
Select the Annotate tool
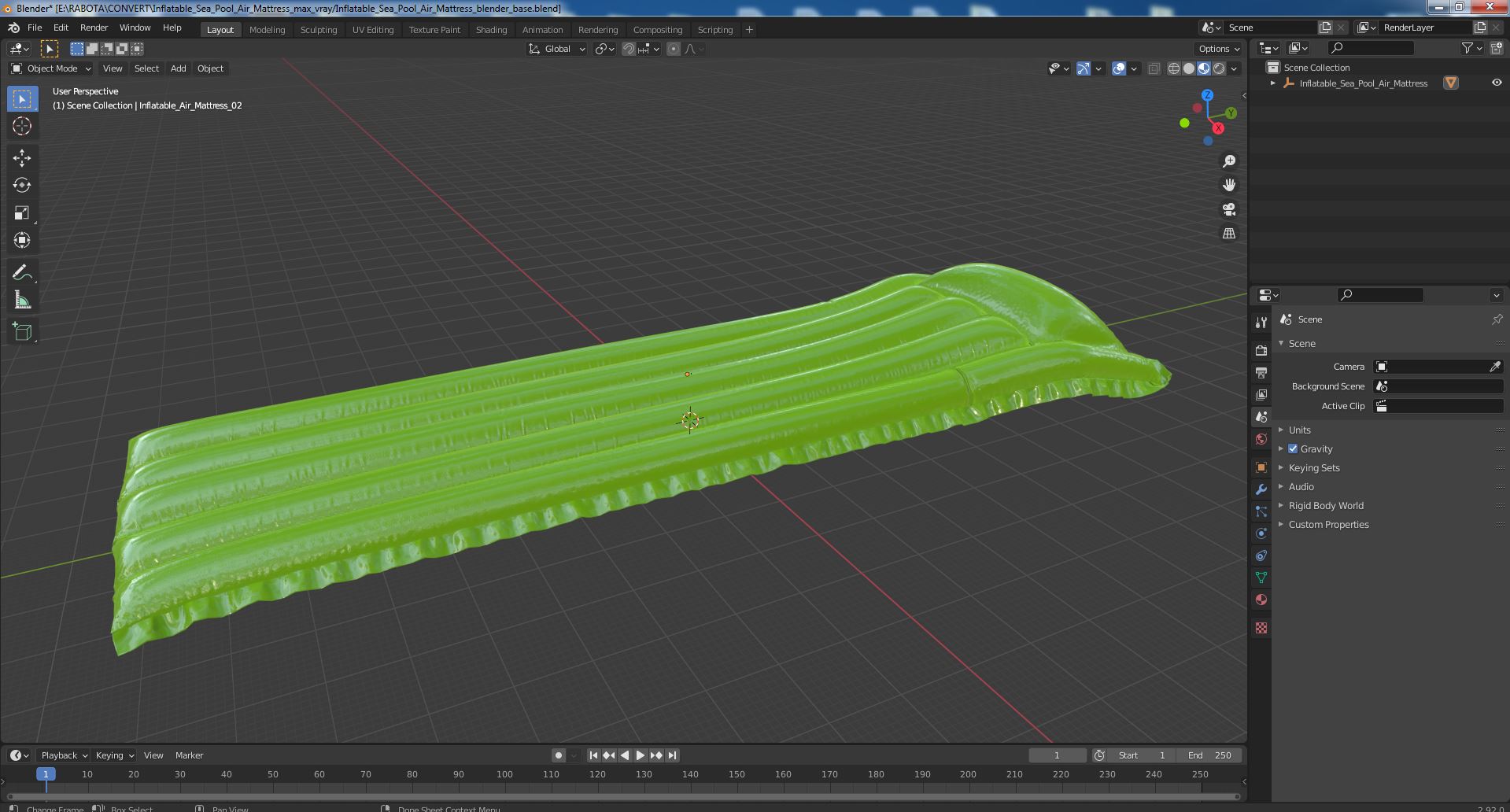pyautogui.click(x=22, y=273)
